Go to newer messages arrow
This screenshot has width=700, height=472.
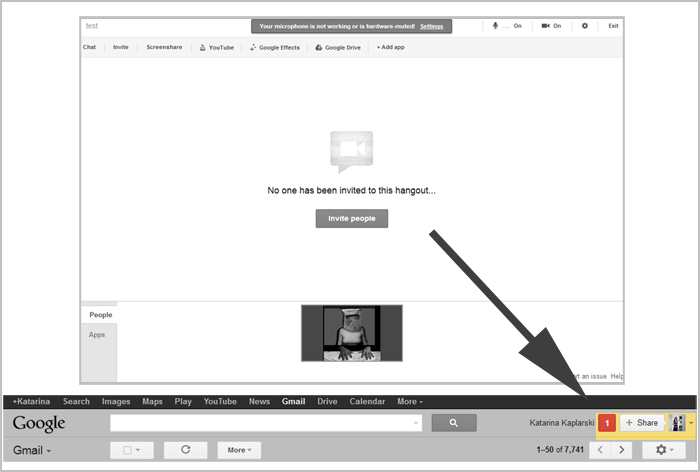[600, 450]
